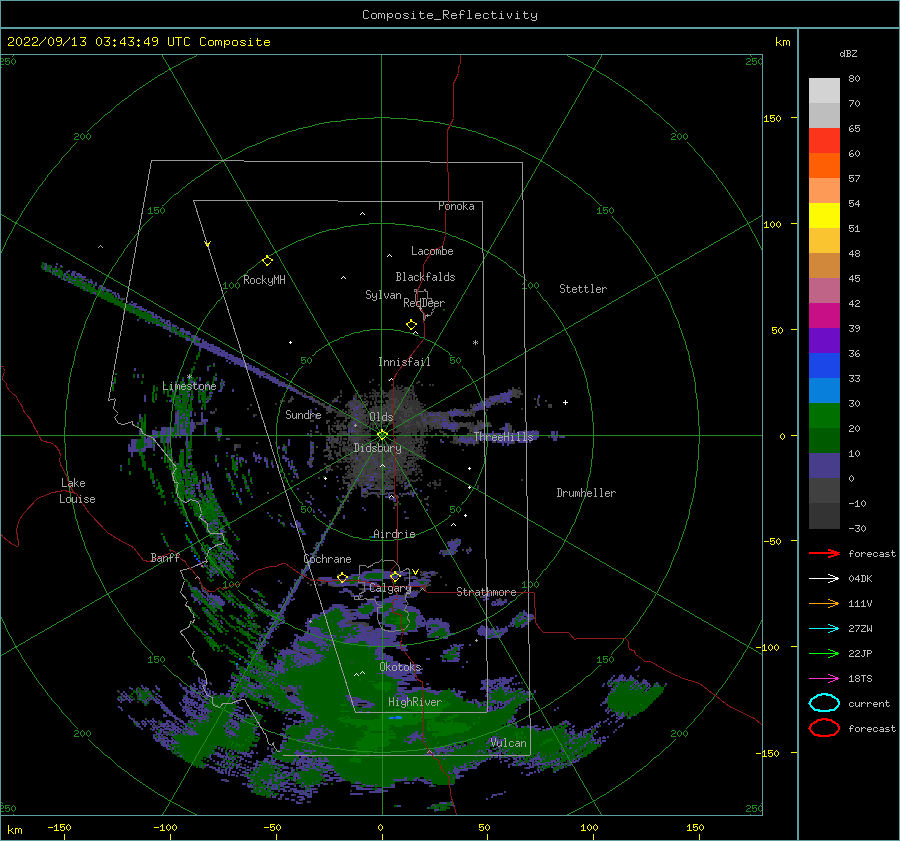Click the green 22JP arrow icon

coord(824,653)
